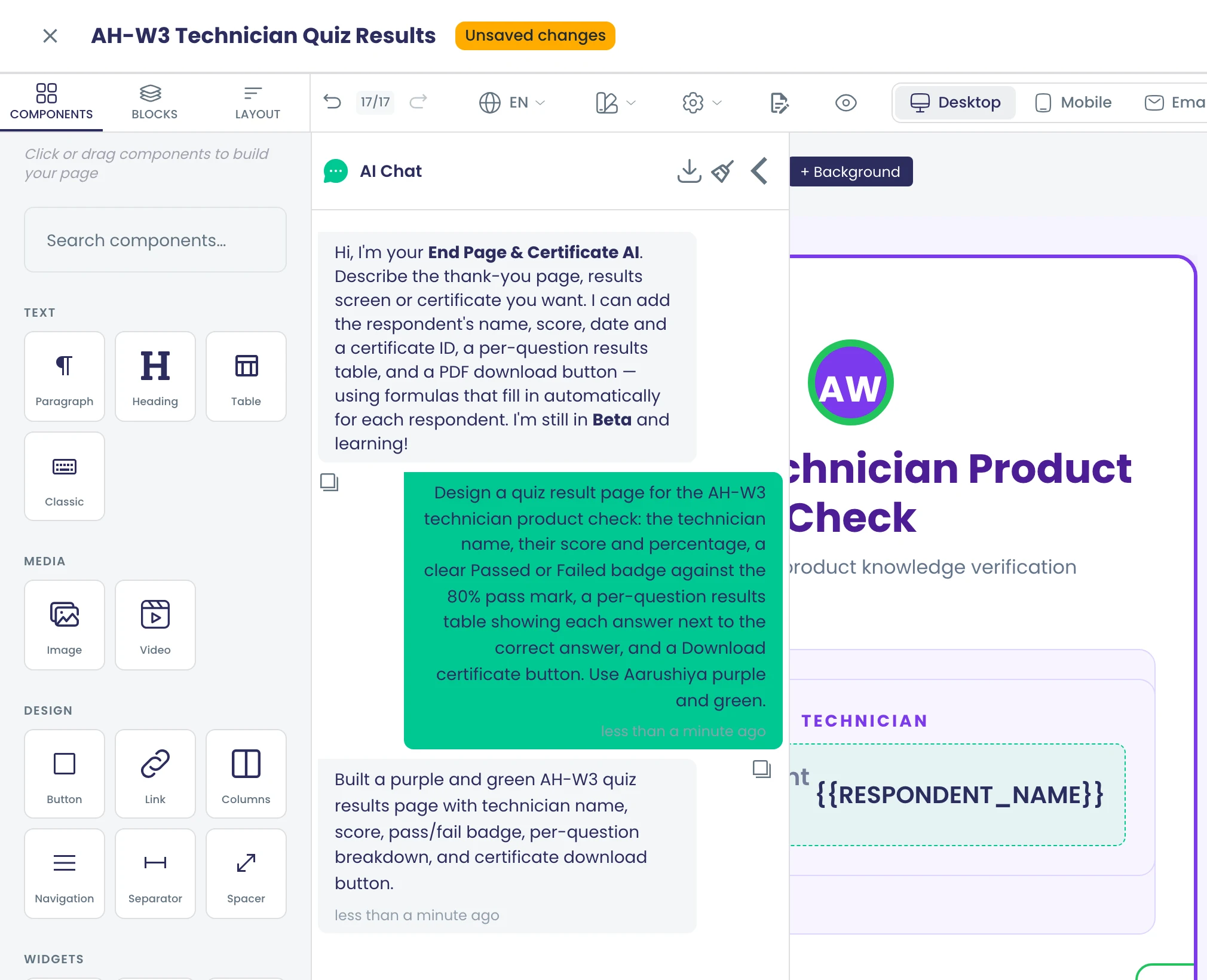
Task: Add a Columns component
Action: (x=246, y=774)
